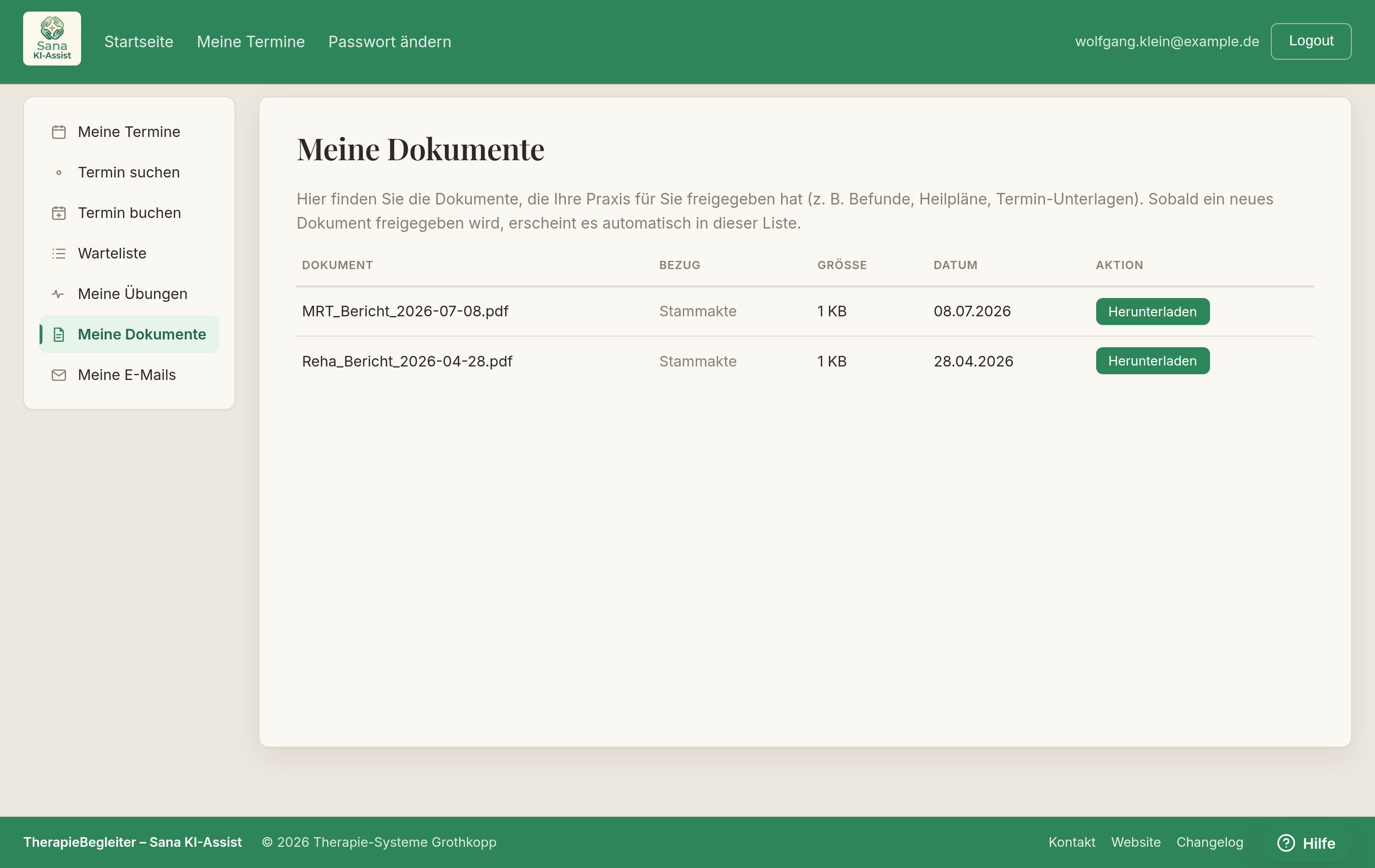This screenshot has width=1375, height=868.
Task: Click the DOKUMENT column header
Action: click(x=337, y=265)
